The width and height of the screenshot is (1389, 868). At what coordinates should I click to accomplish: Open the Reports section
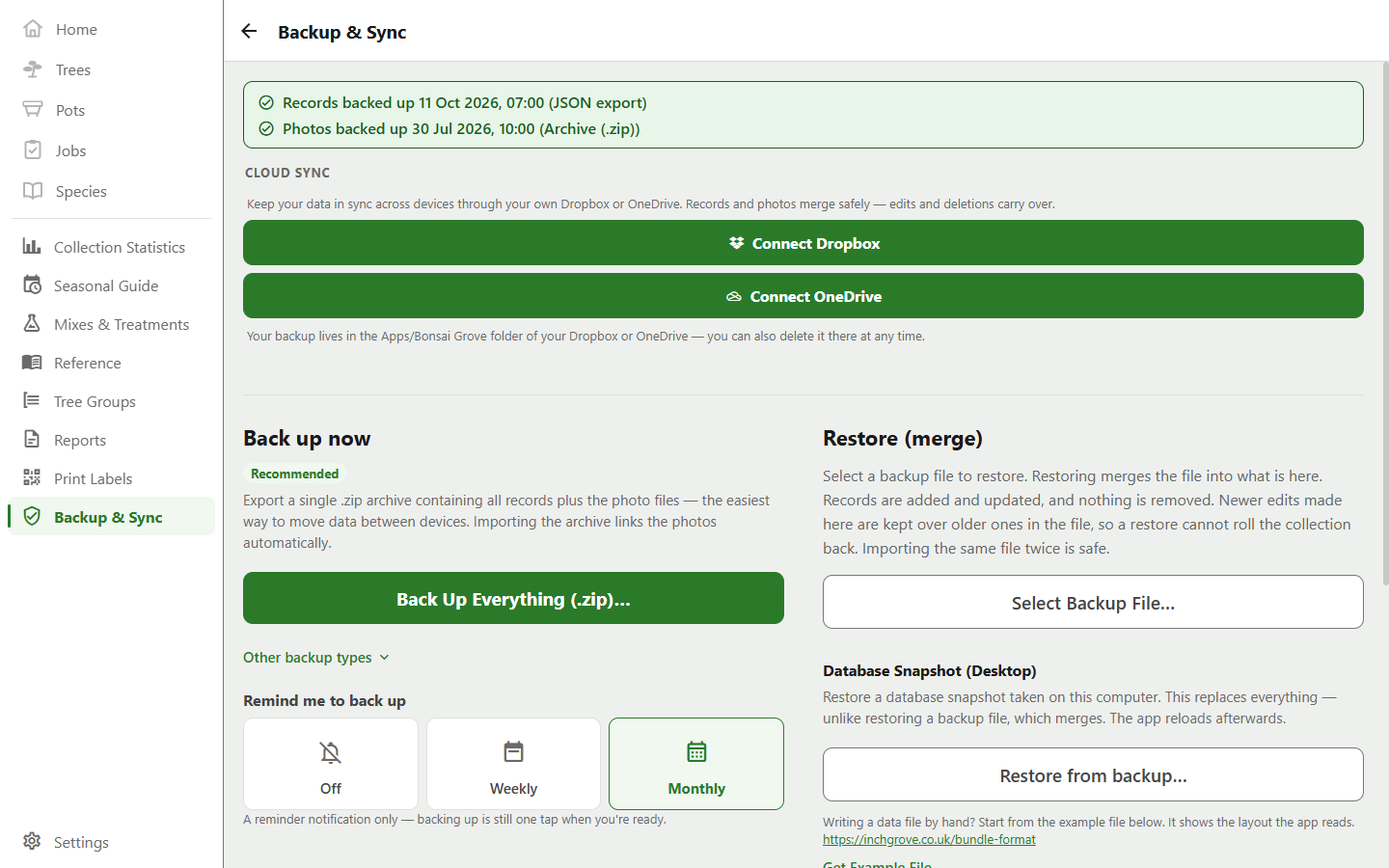tap(111, 440)
